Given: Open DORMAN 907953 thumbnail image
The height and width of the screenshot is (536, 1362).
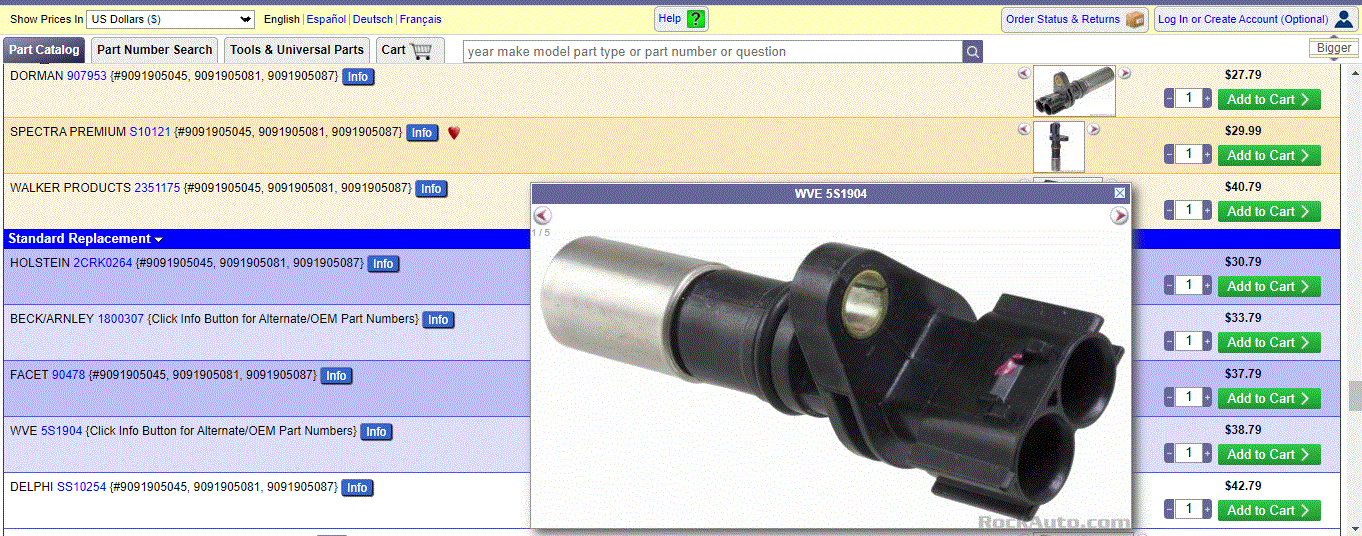Looking at the screenshot, I should coord(1074,91).
